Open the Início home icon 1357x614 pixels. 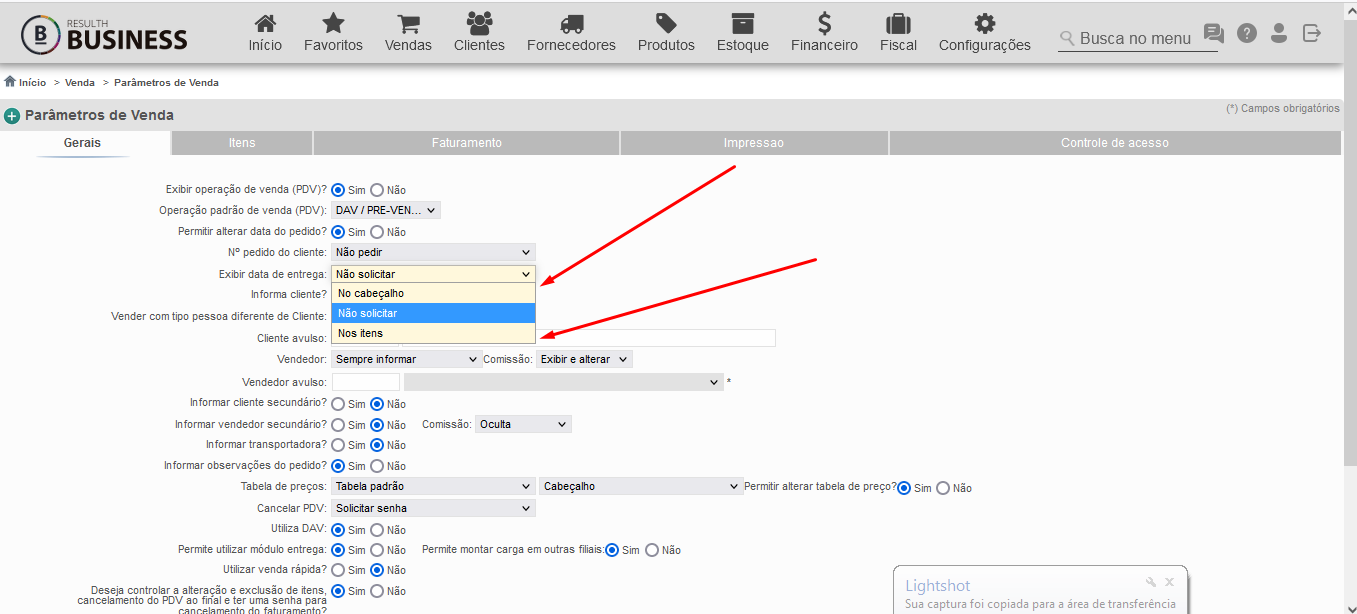[265, 23]
